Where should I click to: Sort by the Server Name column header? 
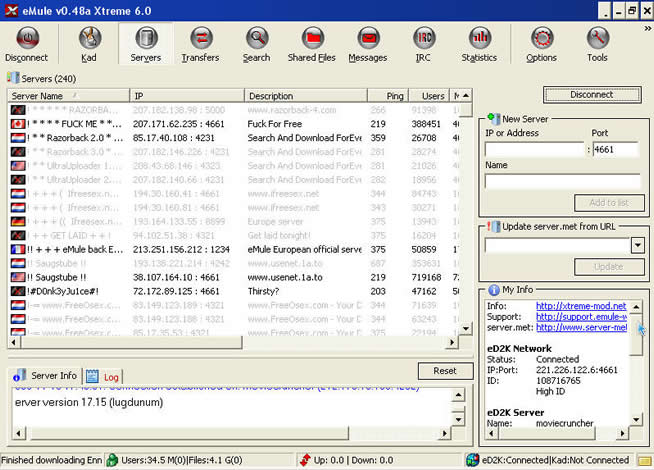[69, 96]
